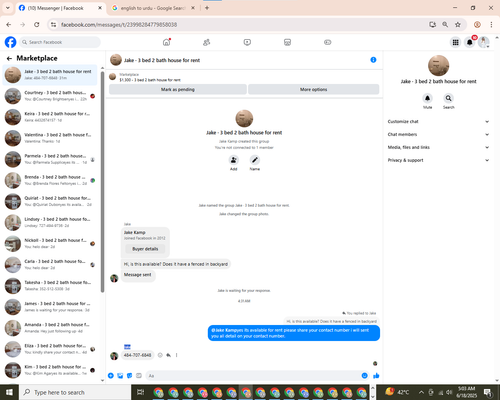Search in conversation using the magnifier icon

click(448, 98)
